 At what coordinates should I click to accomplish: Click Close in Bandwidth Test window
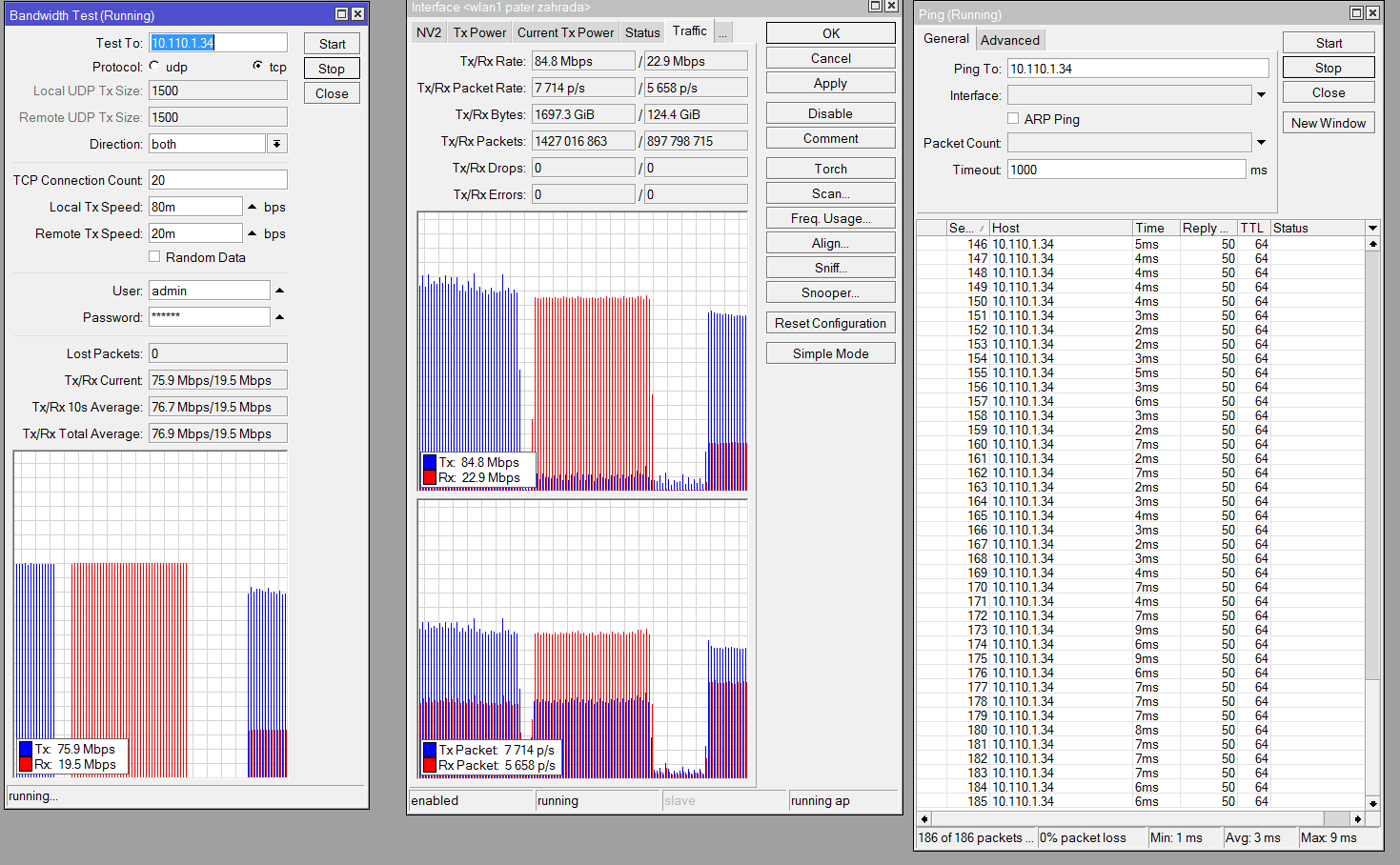tap(332, 93)
